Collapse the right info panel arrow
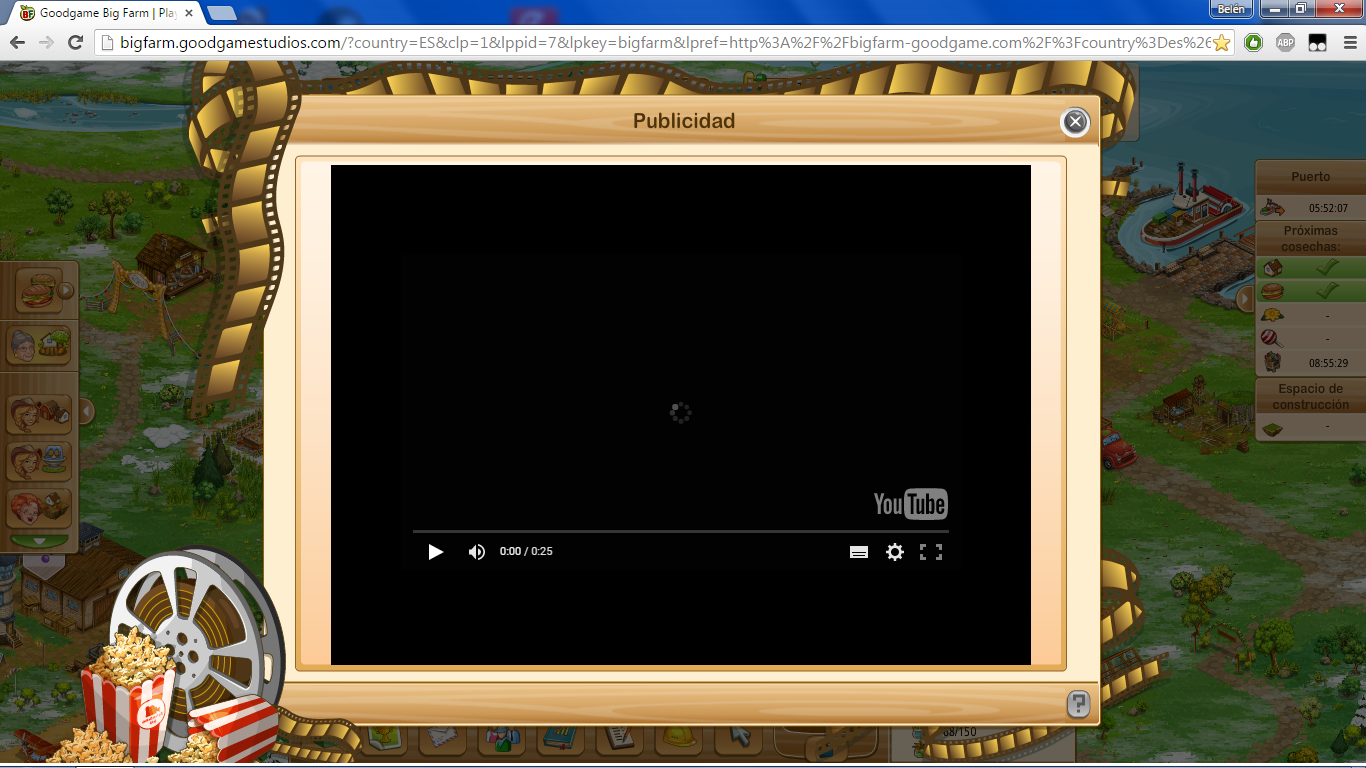The width and height of the screenshot is (1366, 768). tap(1246, 298)
